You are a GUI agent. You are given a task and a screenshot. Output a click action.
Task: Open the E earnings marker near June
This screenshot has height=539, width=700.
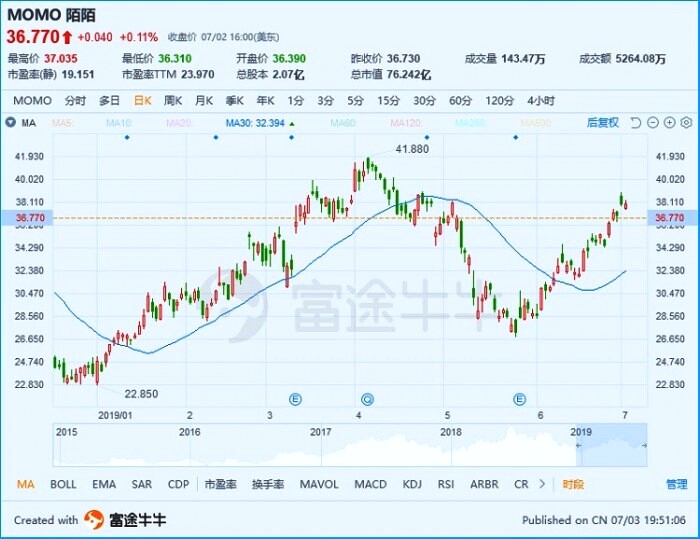pyautogui.click(x=519, y=399)
